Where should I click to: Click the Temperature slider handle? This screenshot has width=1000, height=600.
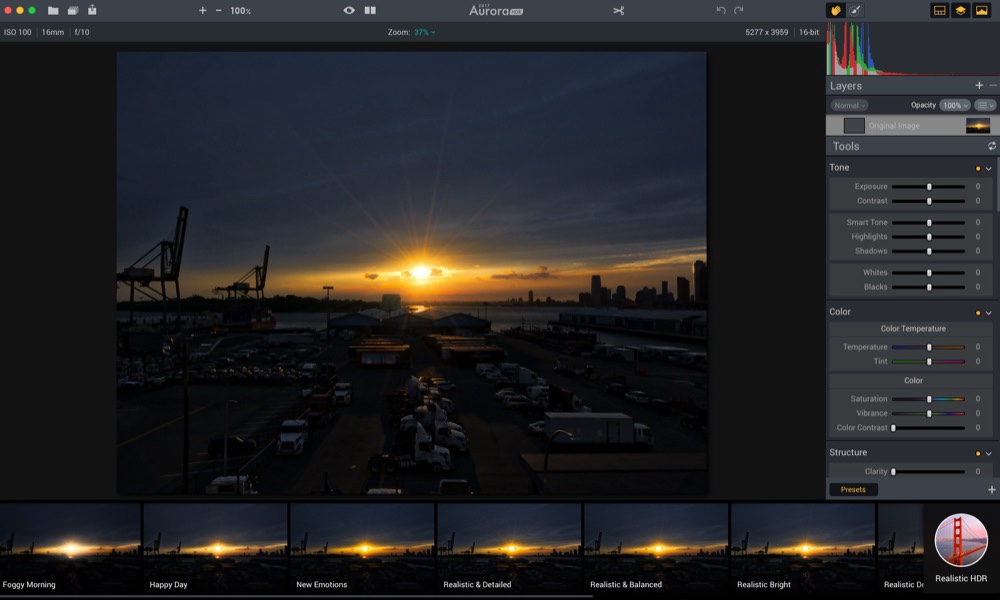(x=929, y=347)
